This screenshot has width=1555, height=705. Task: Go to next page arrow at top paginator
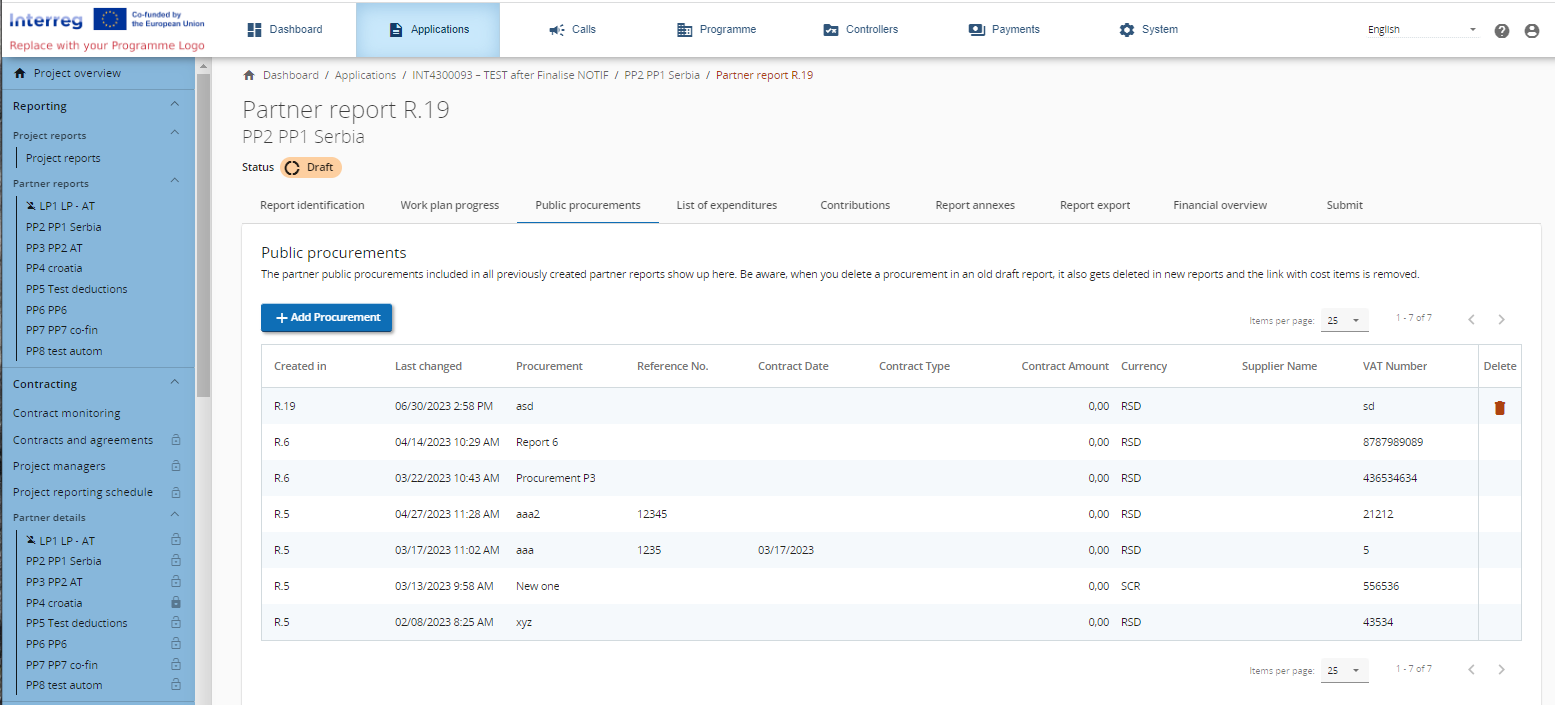tap(1501, 320)
